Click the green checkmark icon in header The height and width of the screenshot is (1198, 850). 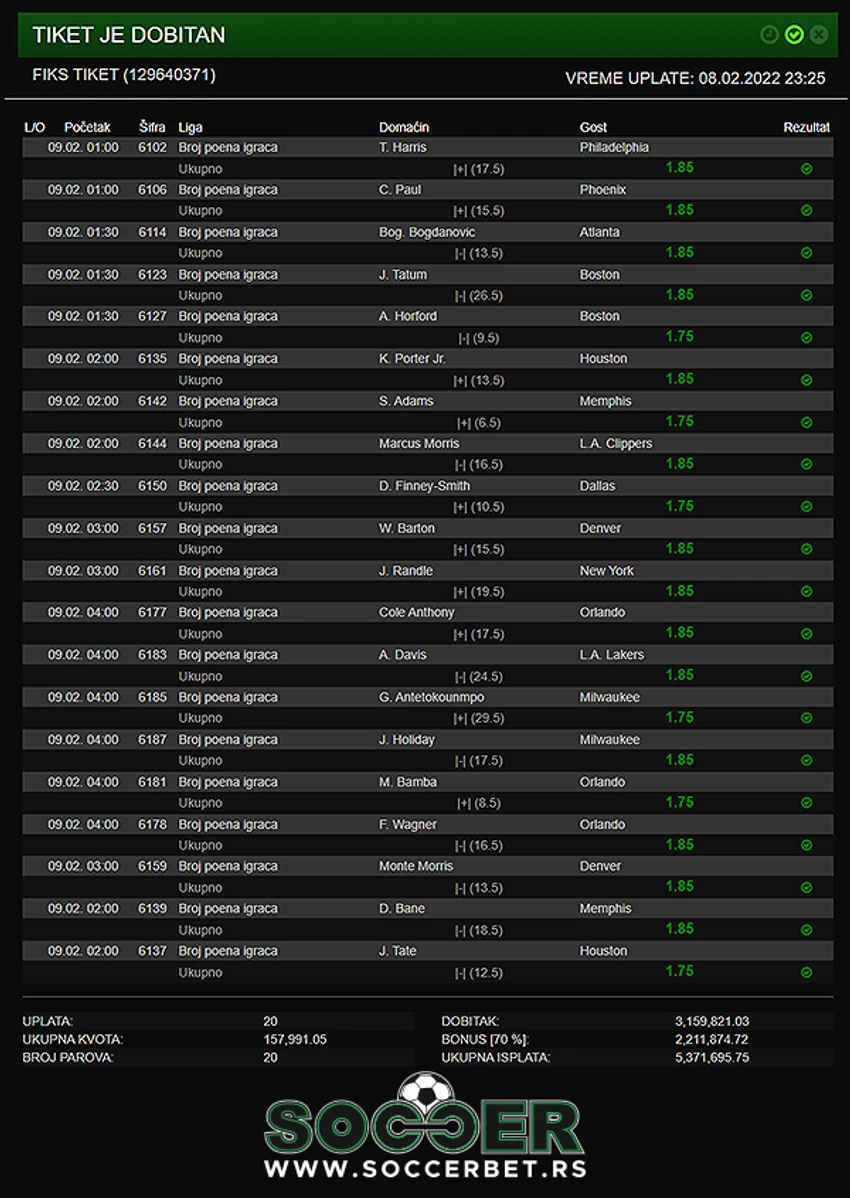tap(794, 34)
